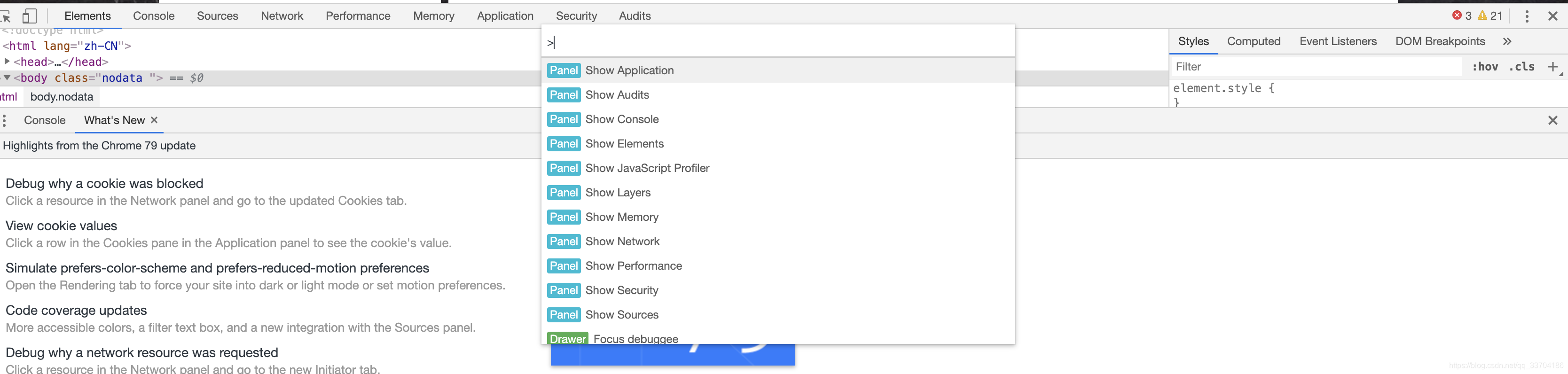The height and width of the screenshot is (374, 1568).
Task: Open the Memory tab
Action: coord(433,16)
